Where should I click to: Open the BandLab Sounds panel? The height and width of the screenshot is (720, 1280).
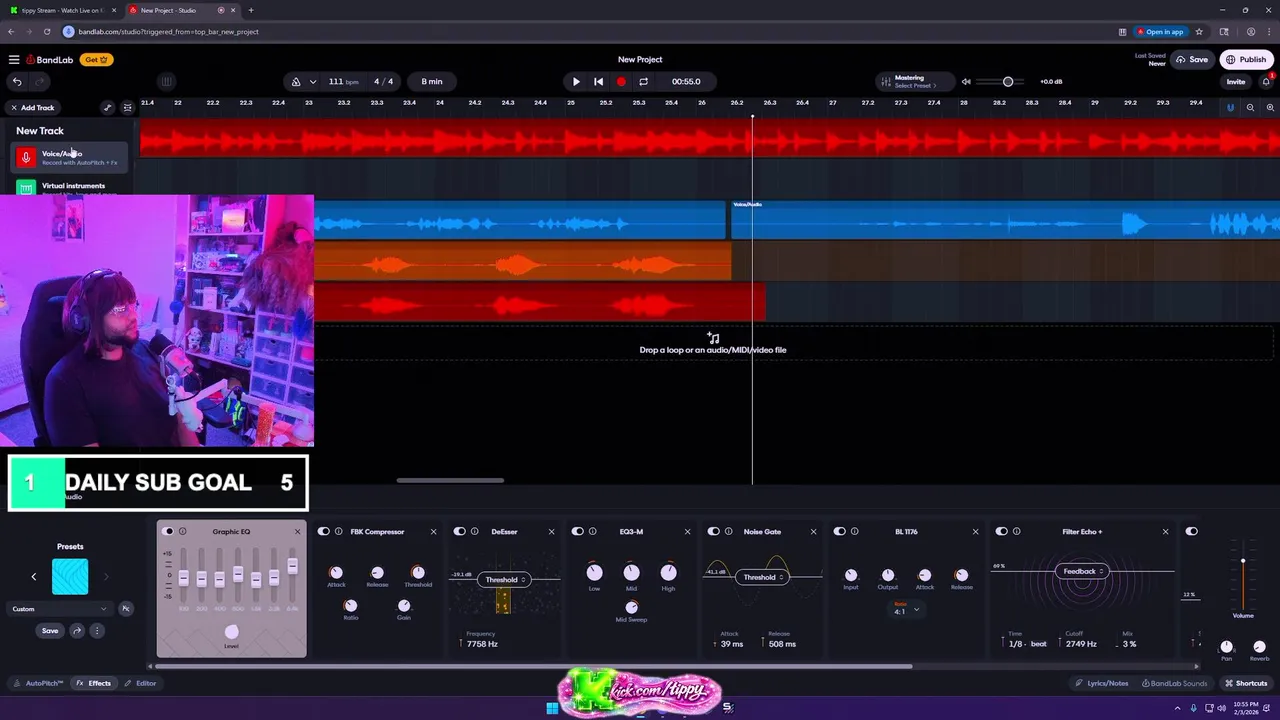click(x=1175, y=683)
